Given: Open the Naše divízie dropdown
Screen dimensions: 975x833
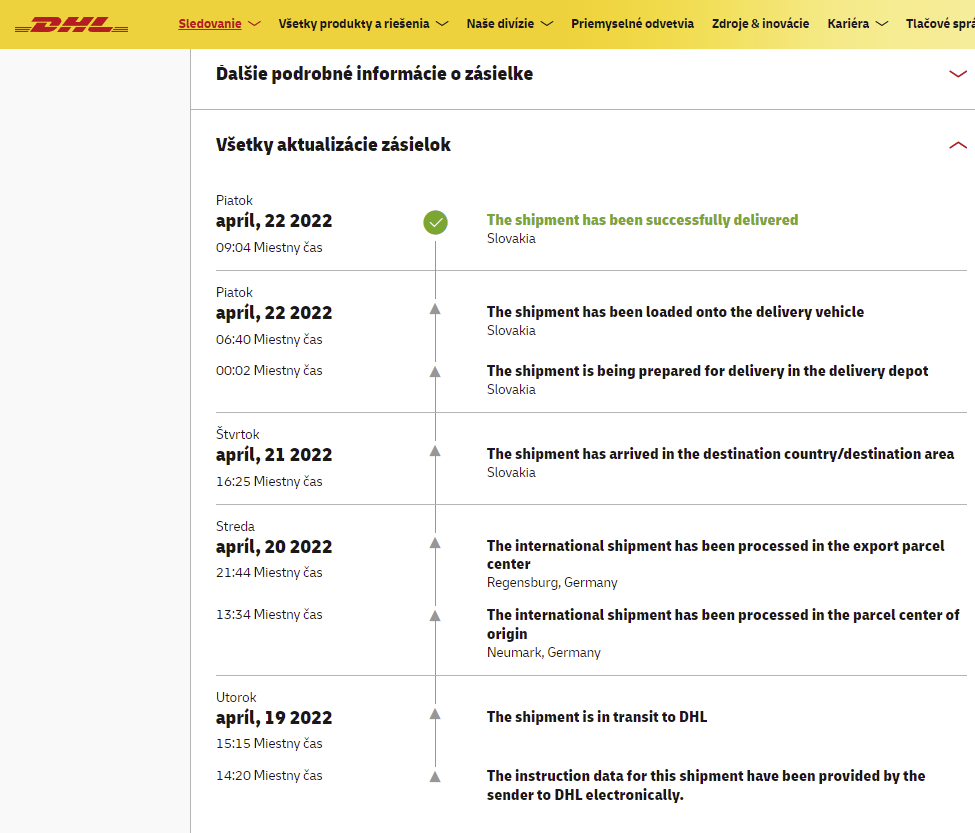Looking at the screenshot, I should pyautogui.click(x=509, y=24).
